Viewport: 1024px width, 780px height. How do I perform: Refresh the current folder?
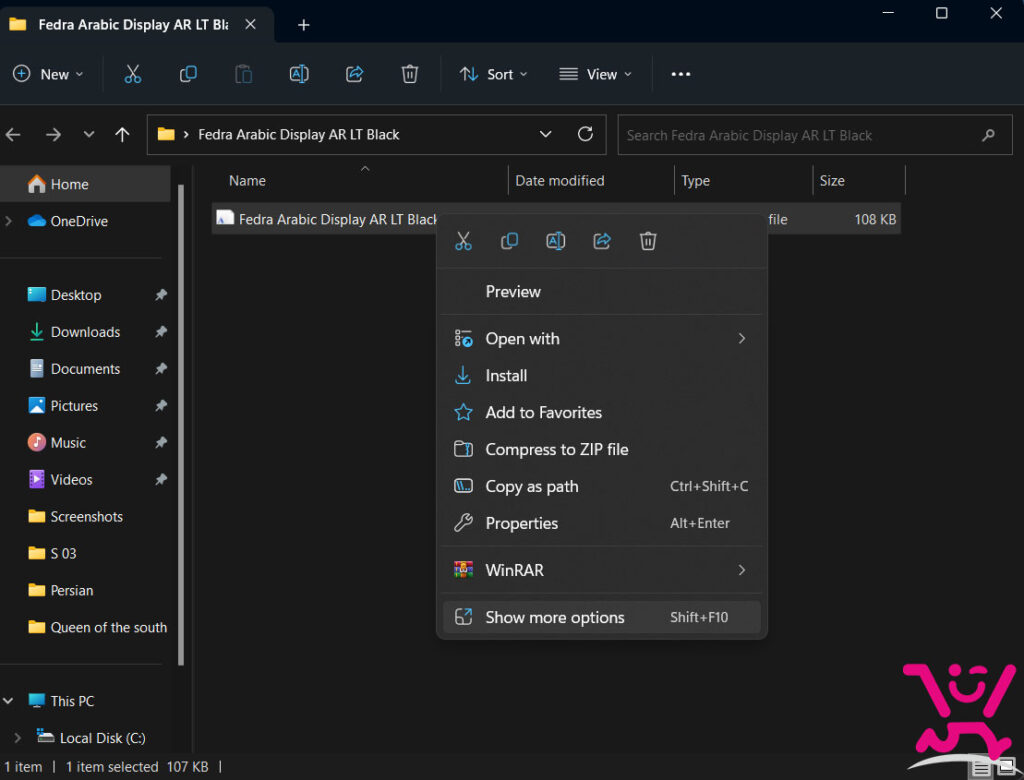tap(585, 134)
